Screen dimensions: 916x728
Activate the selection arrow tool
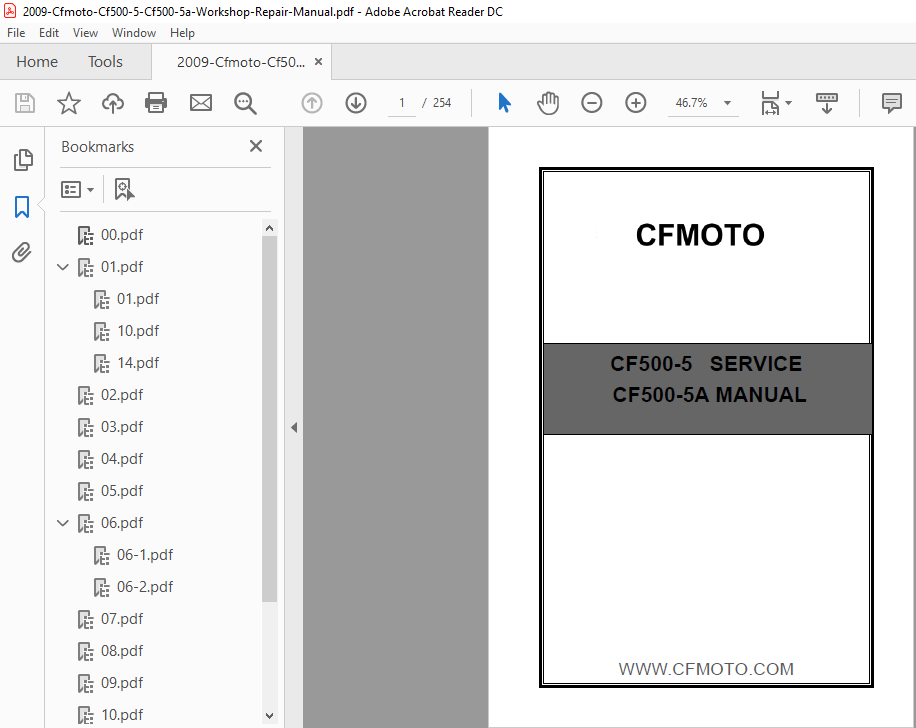(504, 103)
